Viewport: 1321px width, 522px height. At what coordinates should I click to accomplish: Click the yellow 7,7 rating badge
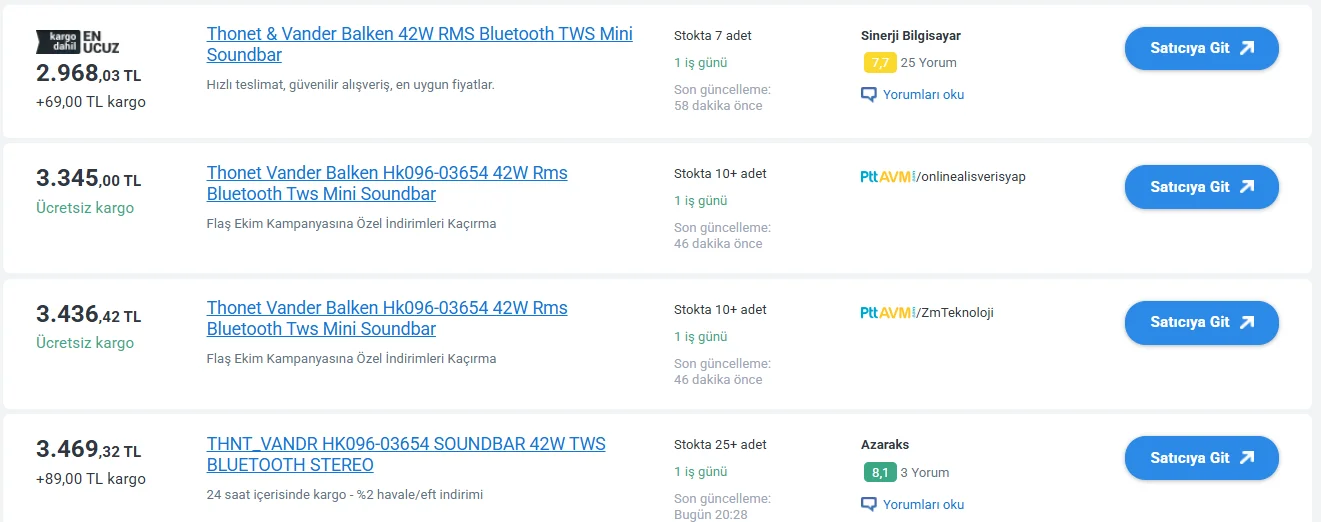click(x=879, y=63)
